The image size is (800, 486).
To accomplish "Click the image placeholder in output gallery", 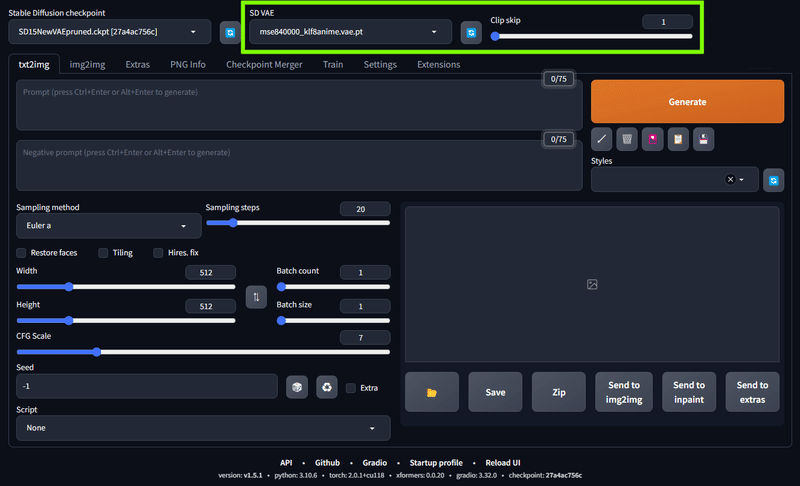I will [x=592, y=285].
